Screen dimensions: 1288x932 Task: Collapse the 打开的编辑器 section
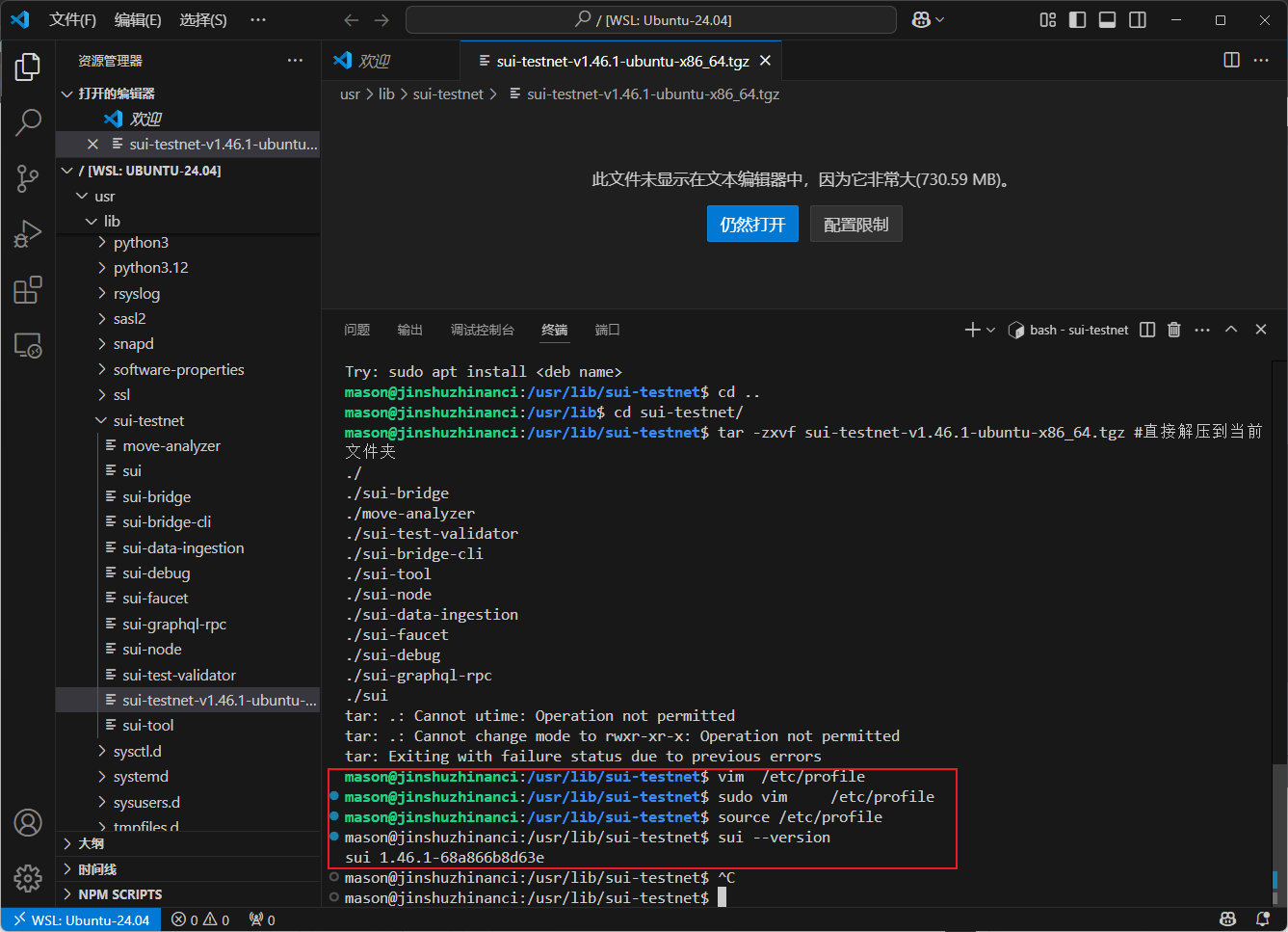tap(188, 93)
